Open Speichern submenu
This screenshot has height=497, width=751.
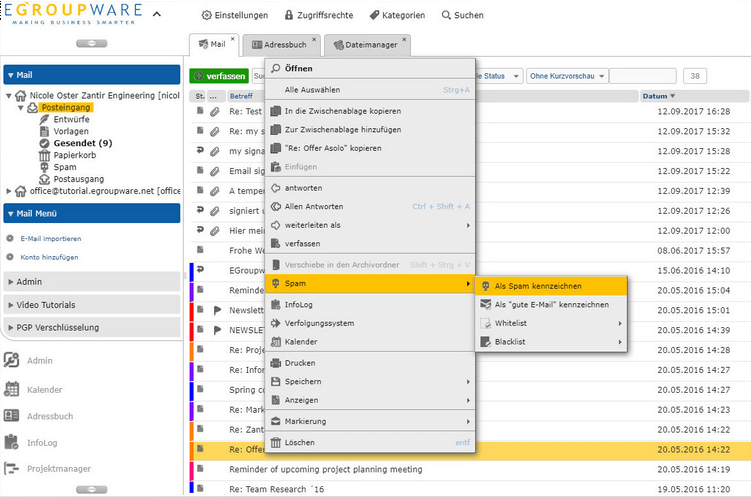tap(370, 382)
